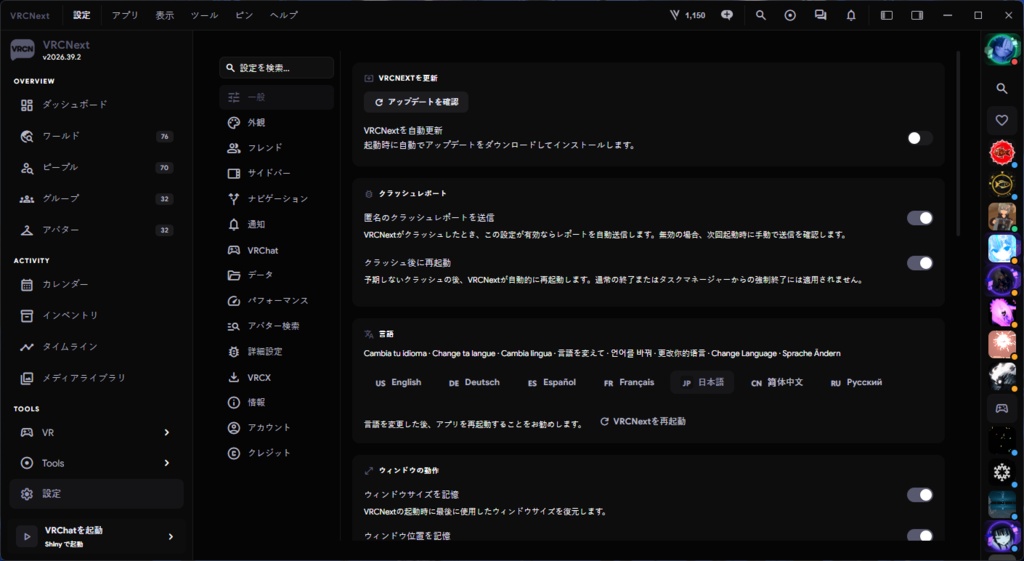
Task: Toggle the right sidebar panel icon
Action: coord(917,15)
